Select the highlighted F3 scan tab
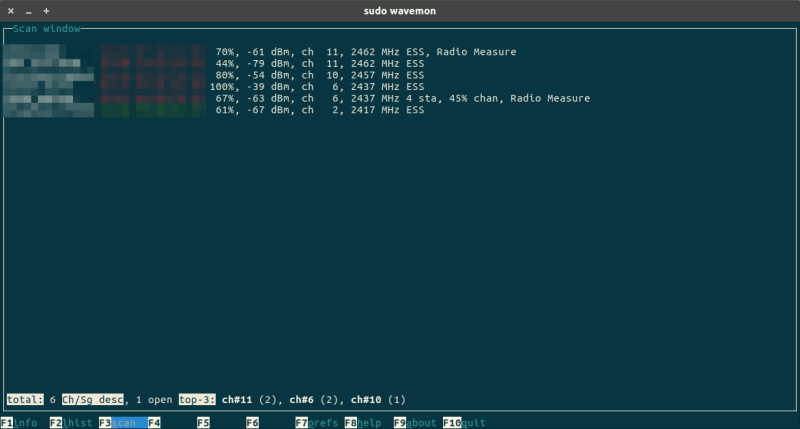The width and height of the screenshot is (800, 429). (x=121, y=423)
